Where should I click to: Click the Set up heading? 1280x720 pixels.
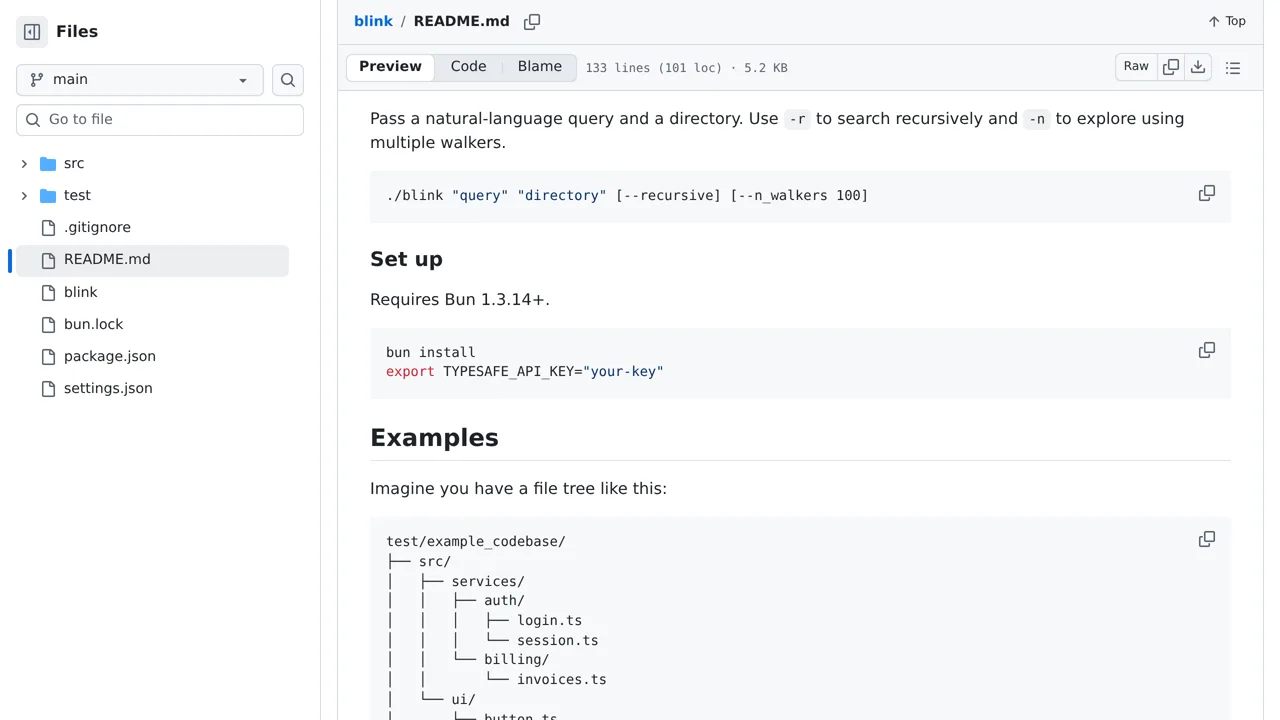click(x=406, y=259)
